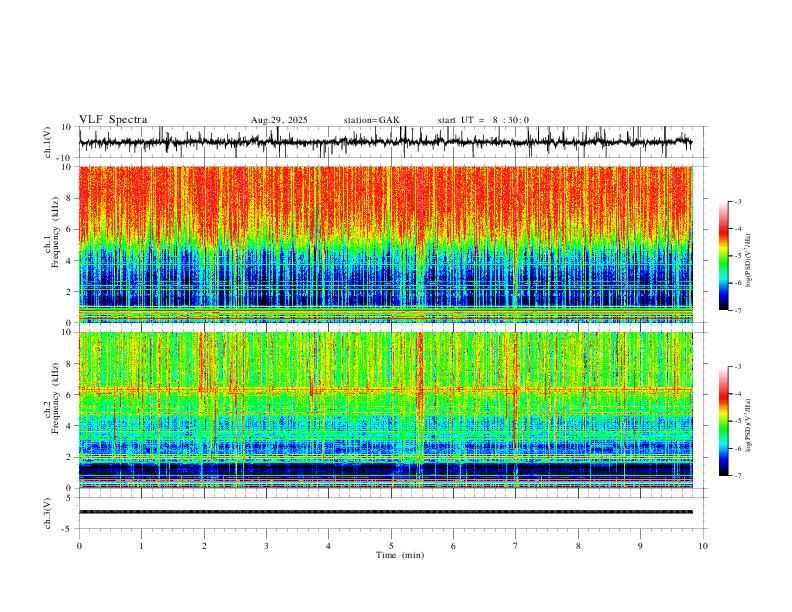
Task: Click time axis tick label '0'
Action: pos(79,546)
